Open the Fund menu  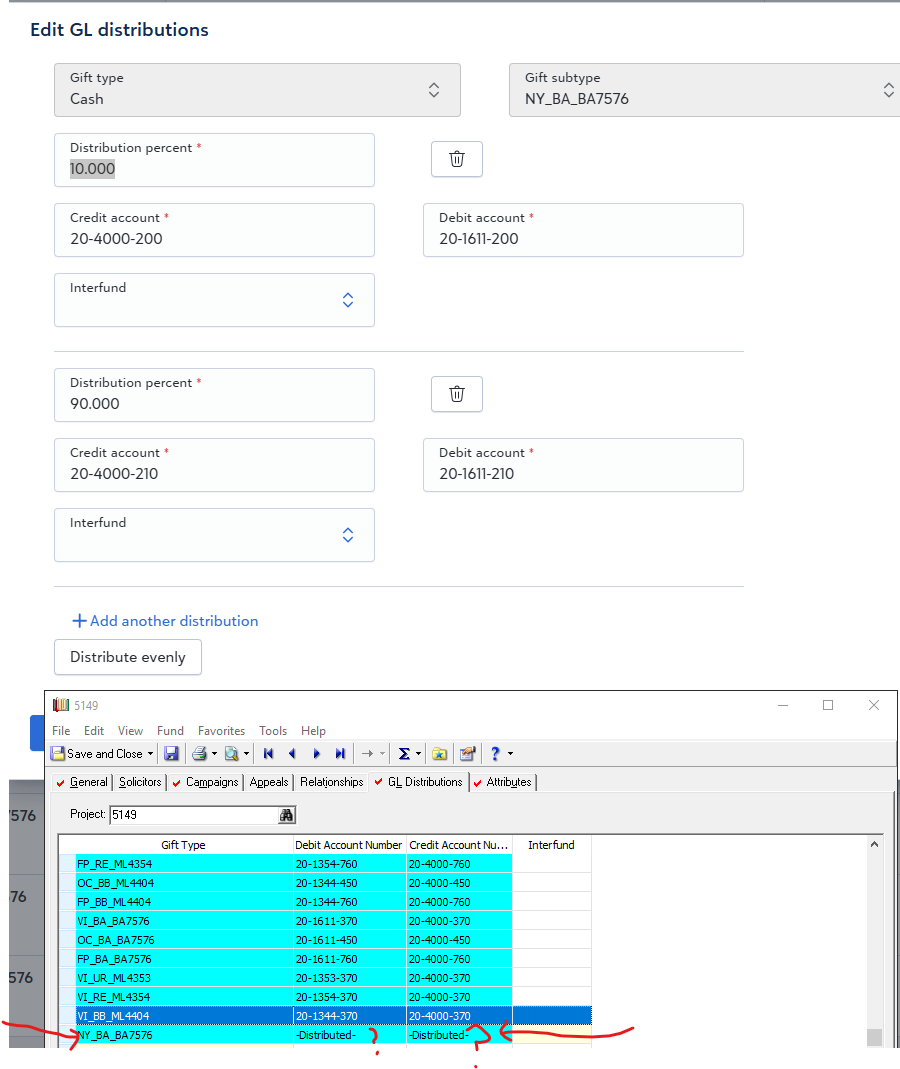click(170, 731)
